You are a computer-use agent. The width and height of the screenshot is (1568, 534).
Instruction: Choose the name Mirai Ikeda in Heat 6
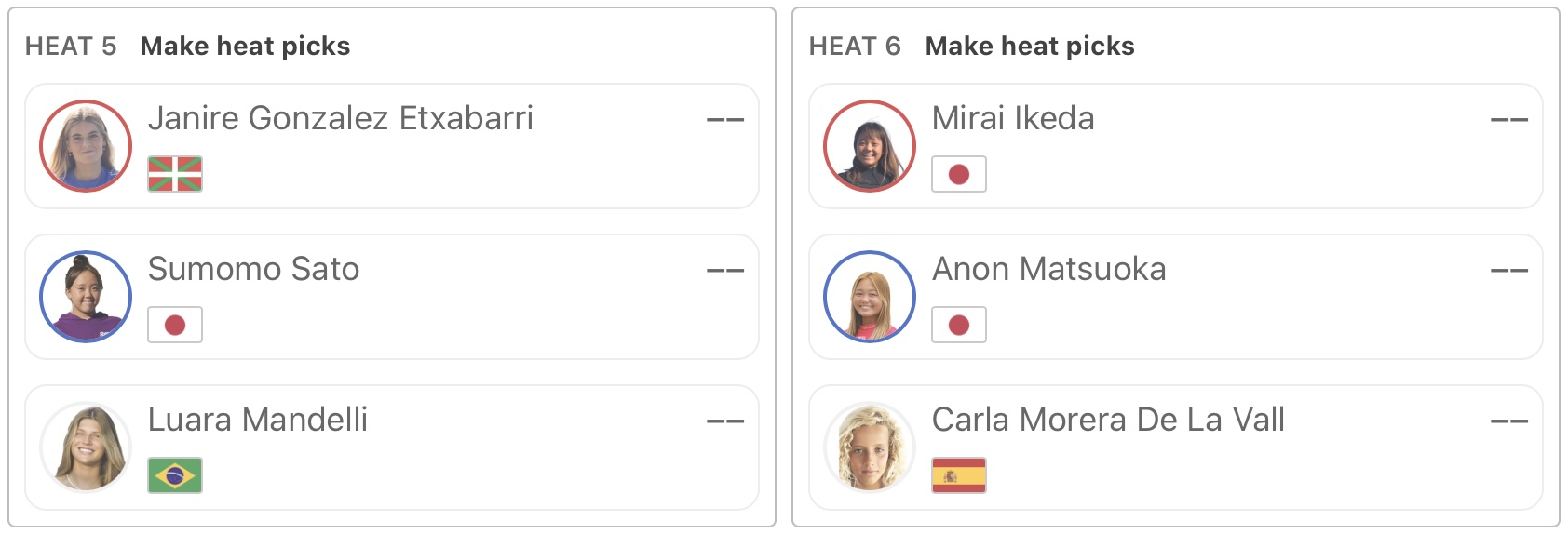click(x=1013, y=118)
